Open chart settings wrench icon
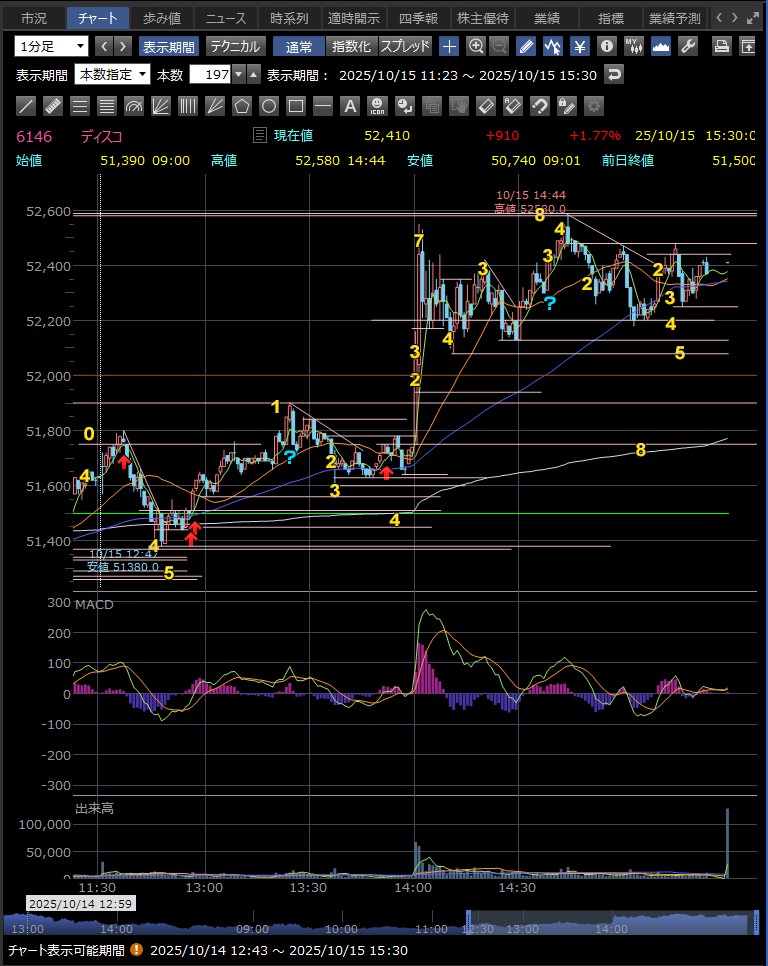The image size is (768, 966). click(687, 46)
